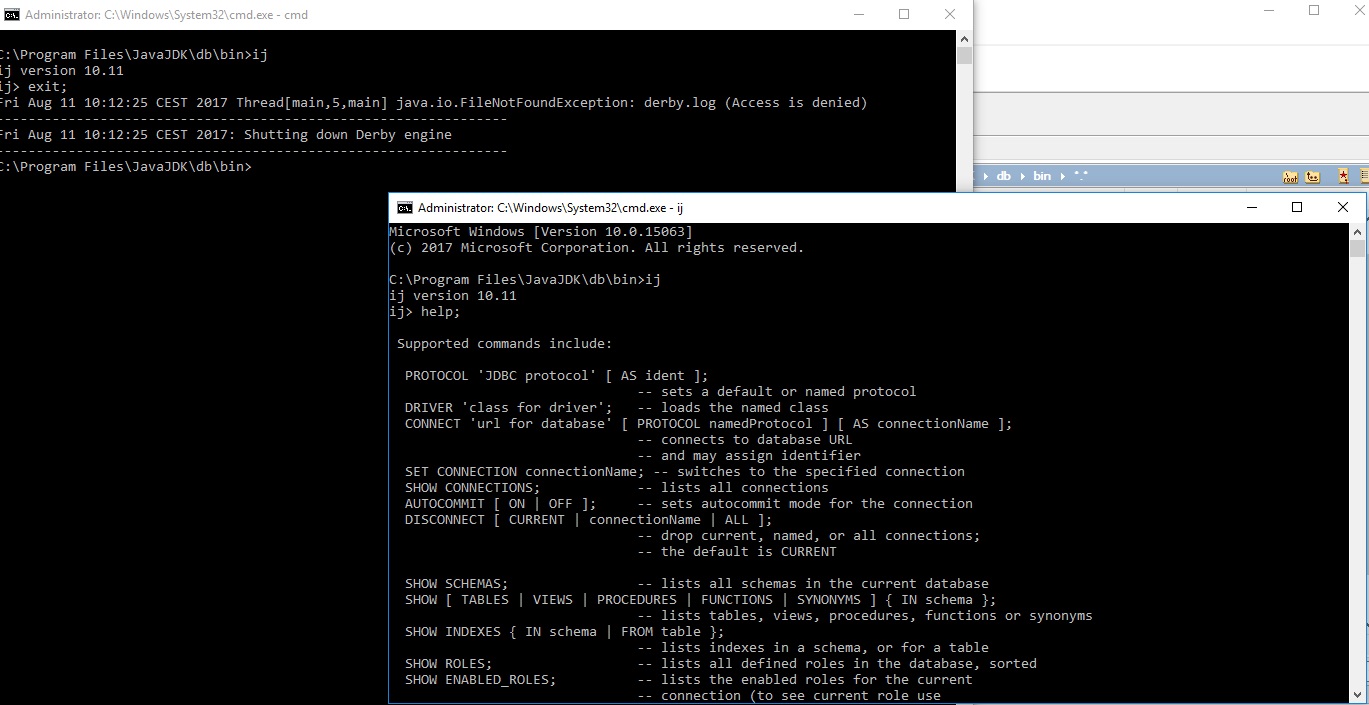Viewport: 1369px width, 705px height.
Task: Click the 'DRIVER 'class for driver';' text
Action: click(x=509, y=408)
